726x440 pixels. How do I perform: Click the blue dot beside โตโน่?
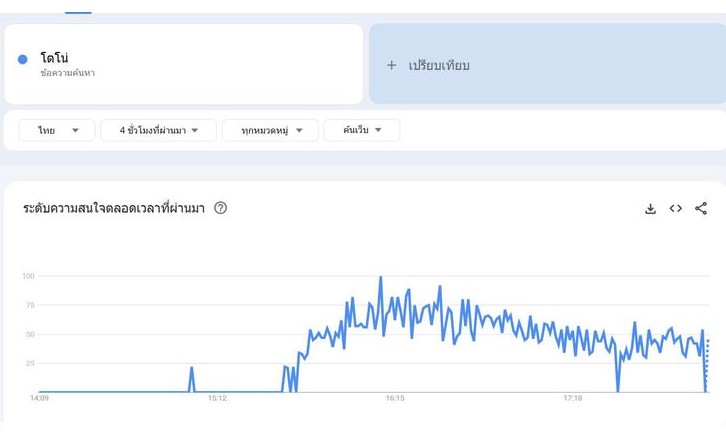[22, 59]
